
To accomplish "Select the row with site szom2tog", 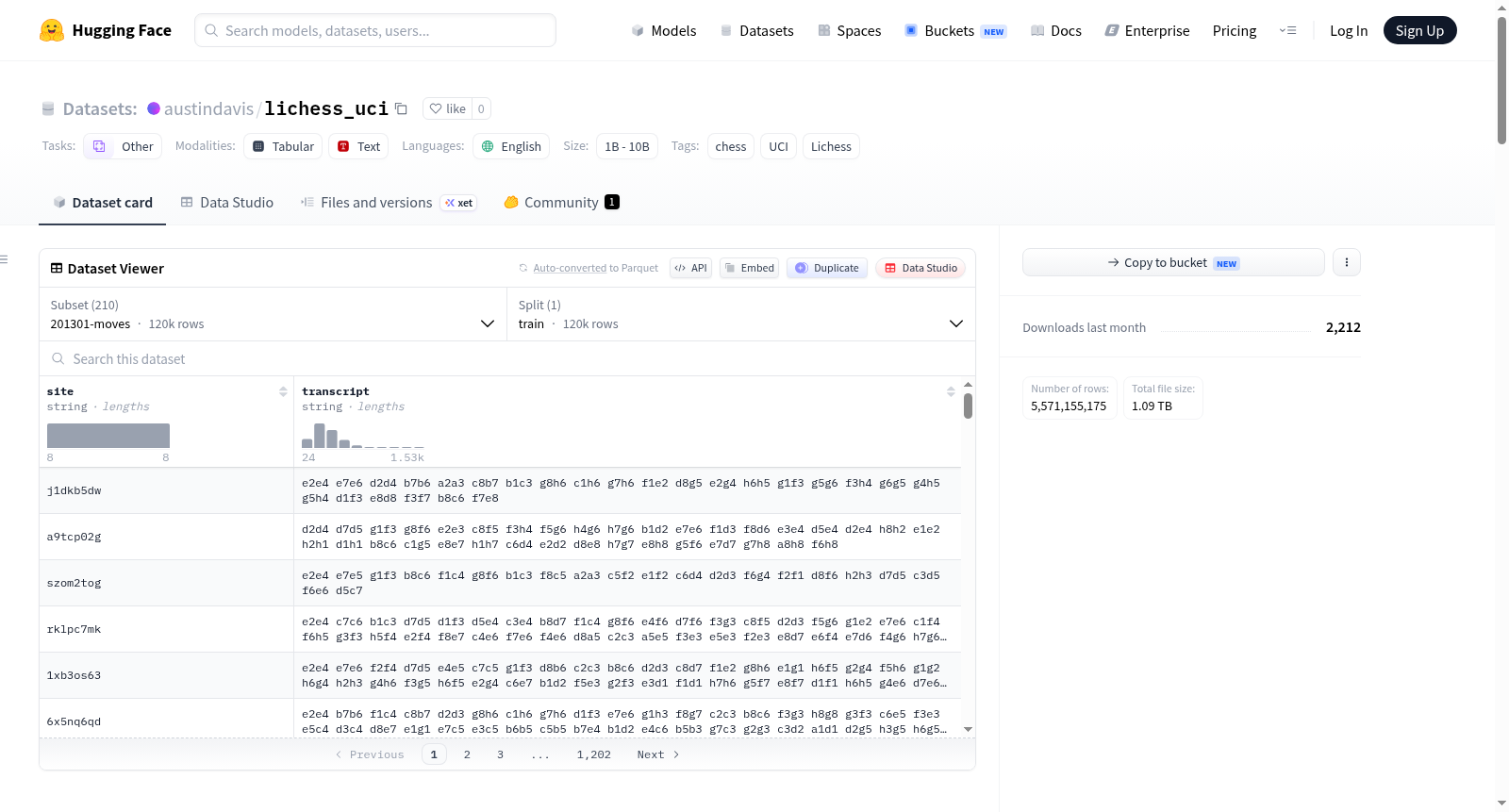I will click(x=500, y=583).
